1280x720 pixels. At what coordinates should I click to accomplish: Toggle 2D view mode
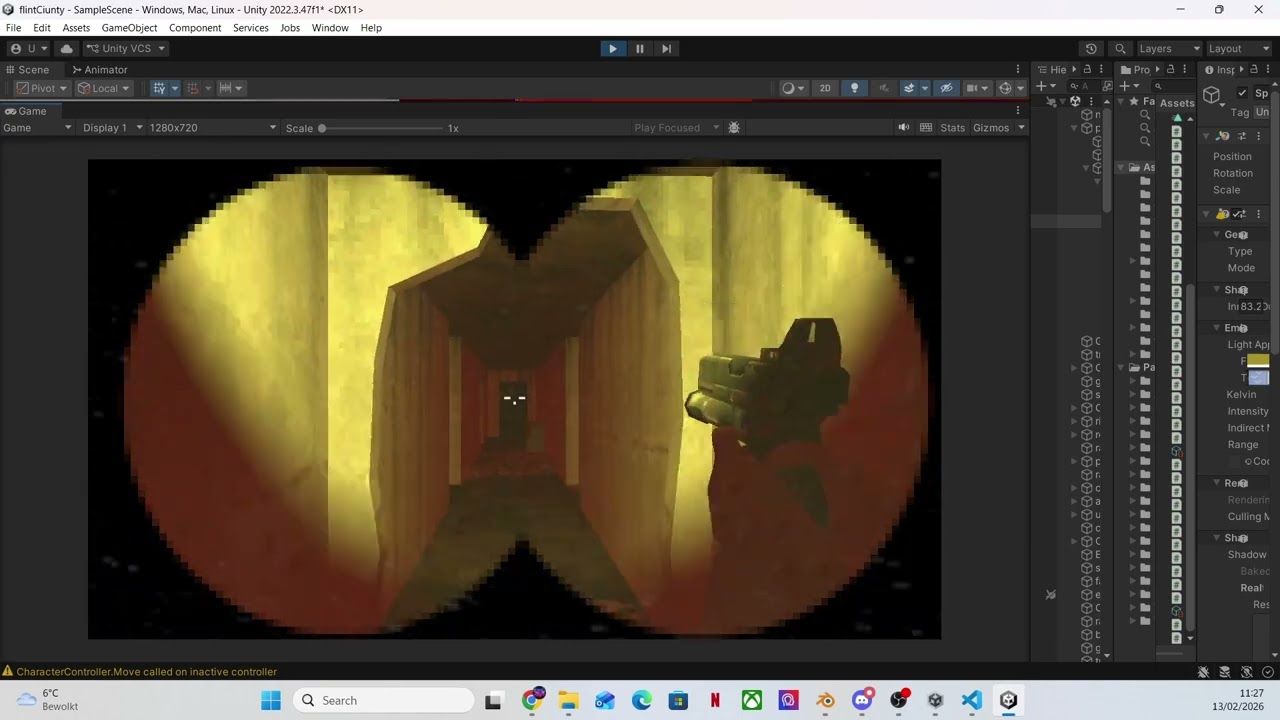825,88
